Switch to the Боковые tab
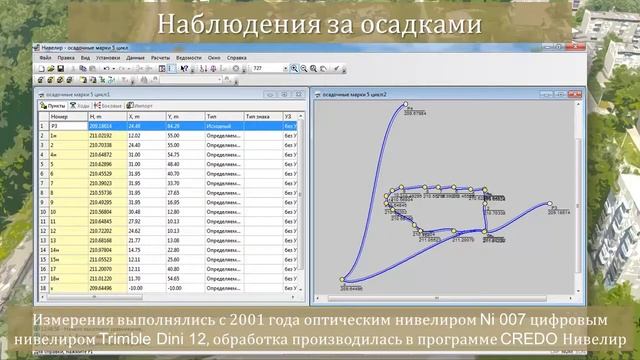640x360 pixels. coord(108,106)
